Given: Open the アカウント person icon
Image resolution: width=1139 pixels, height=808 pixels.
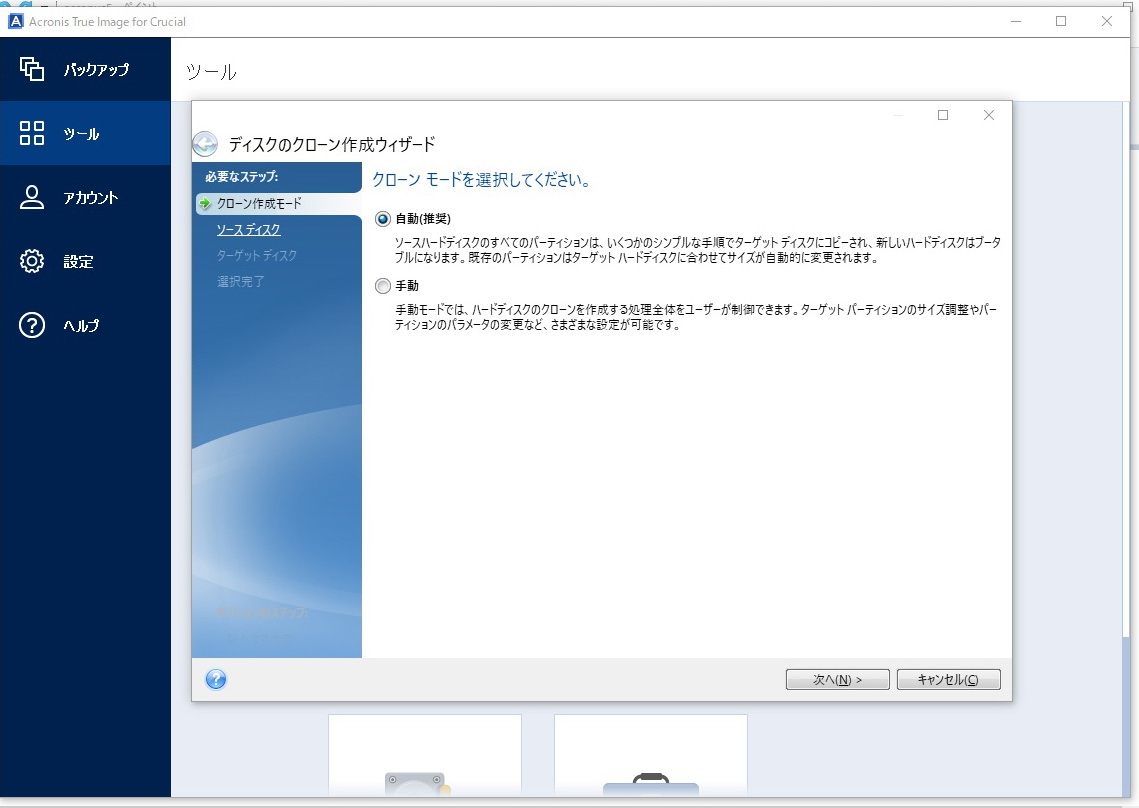Looking at the screenshot, I should (31, 197).
